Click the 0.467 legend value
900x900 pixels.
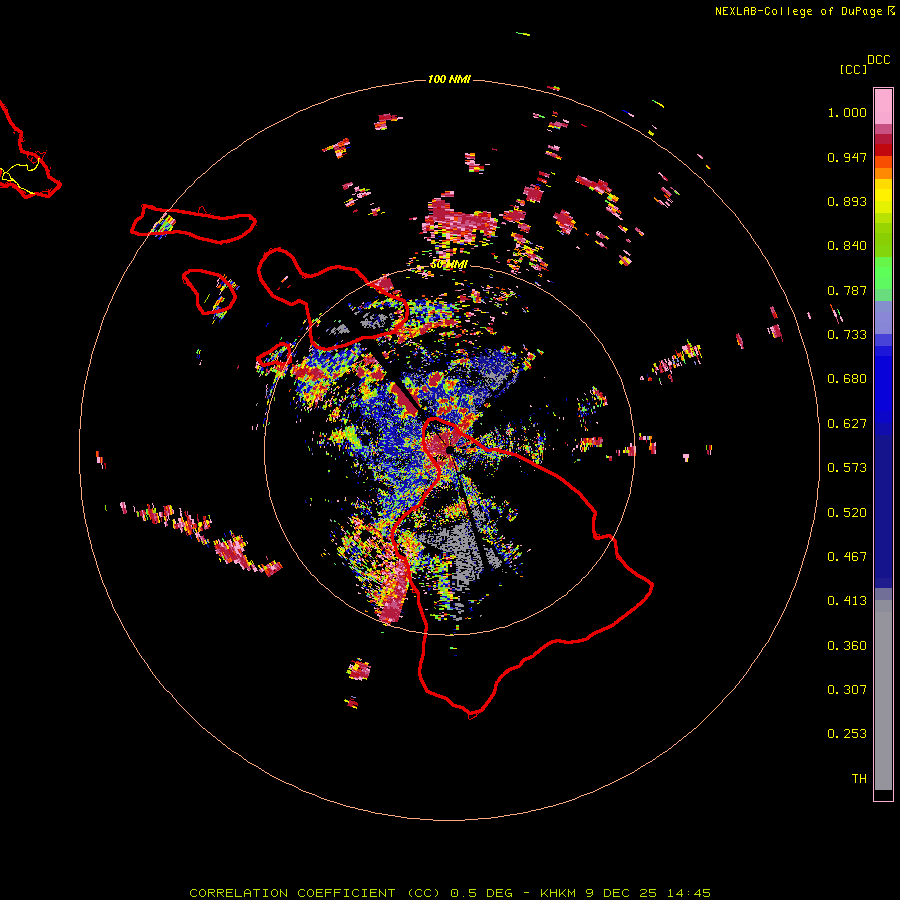847,557
